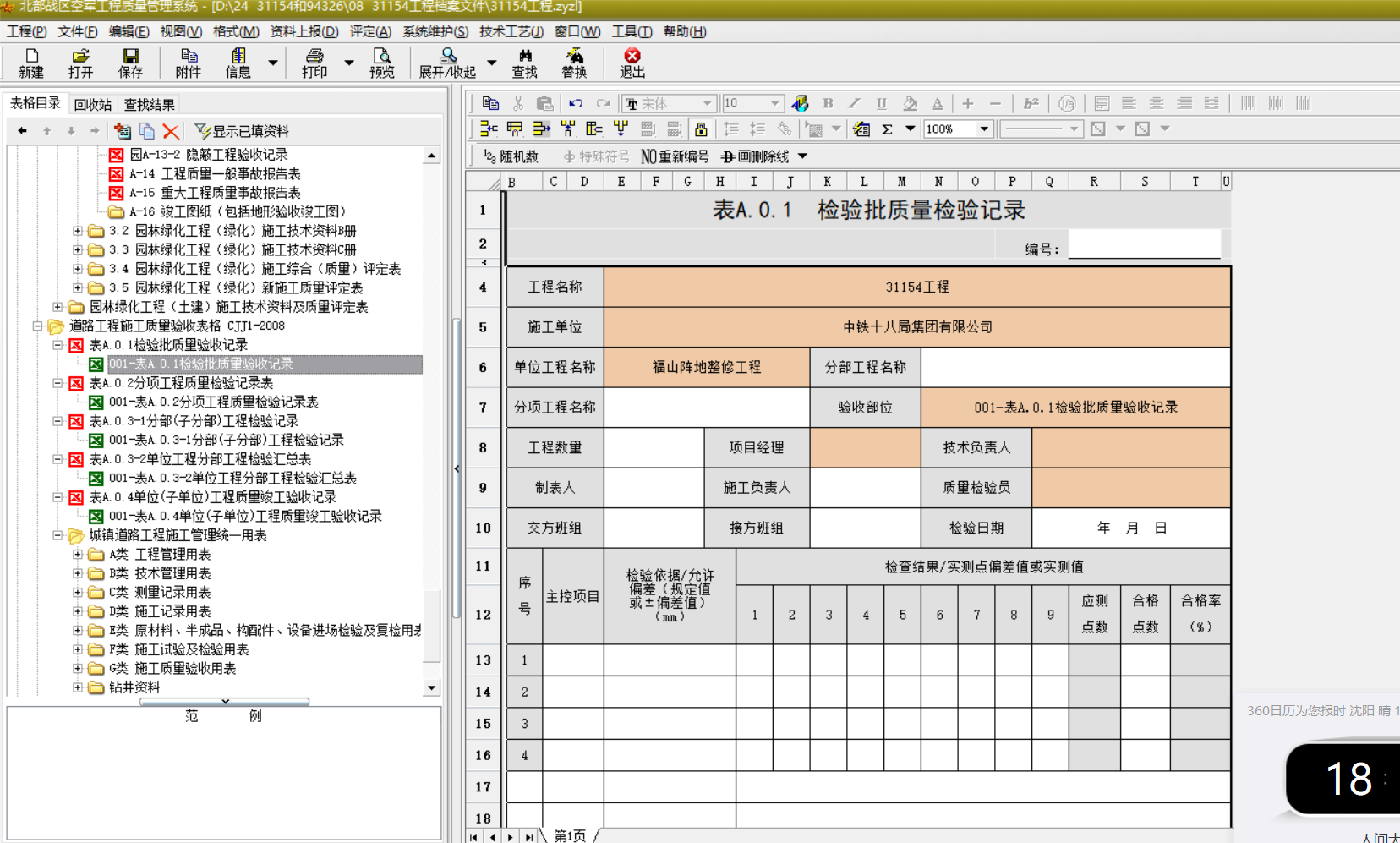Click the 信息 info toolbar icon

[x=238, y=63]
